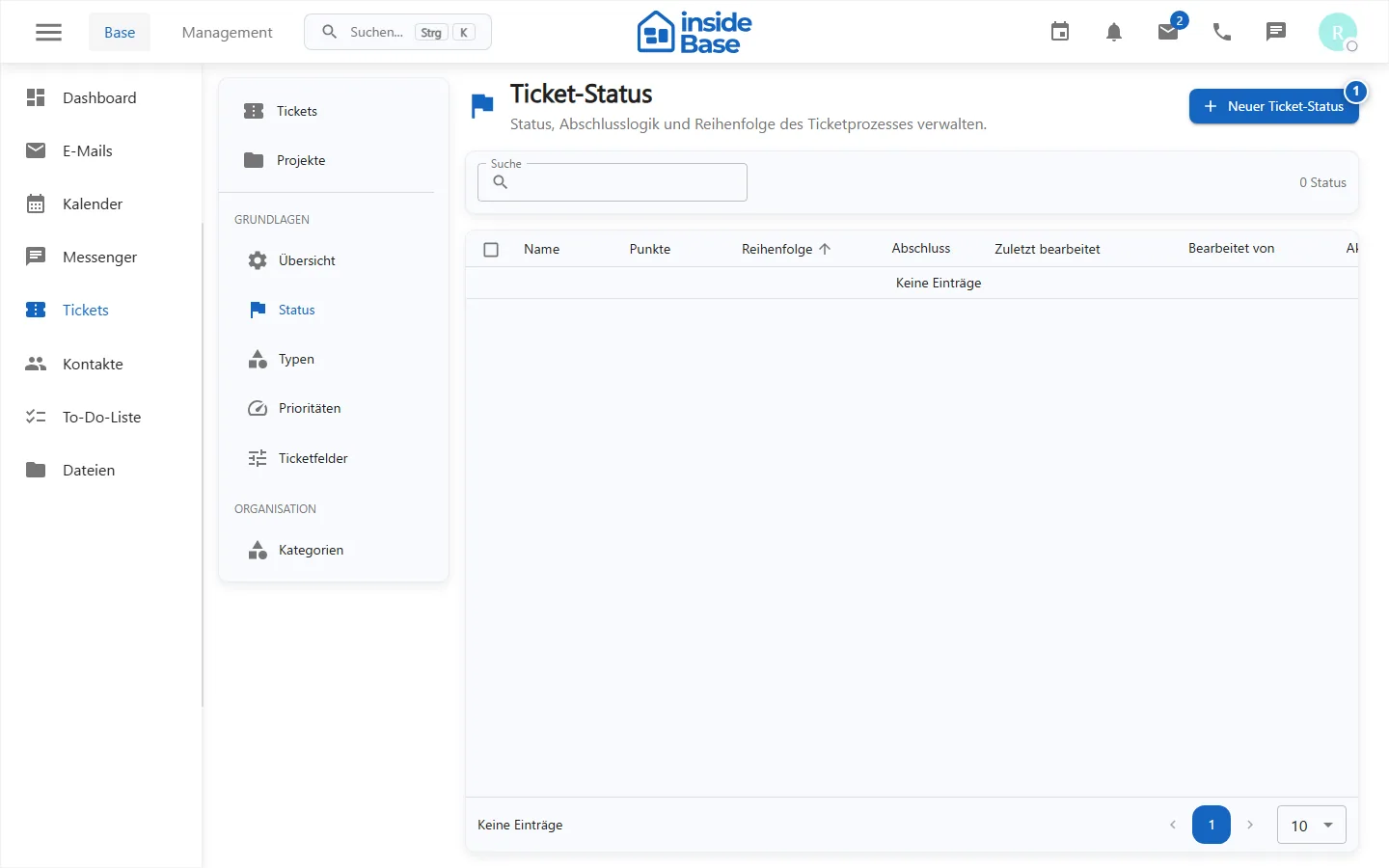1389x868 pixels.
Task: Click the E-Mails envelope icon
Action: [x=36, y=150]
